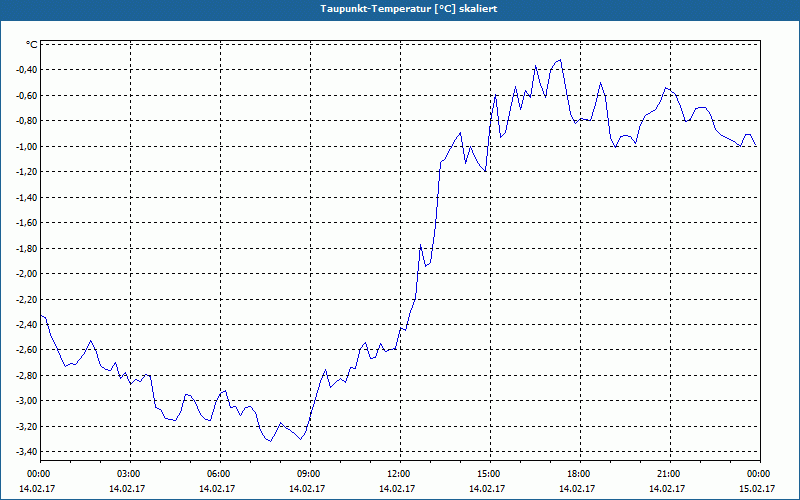Click the y-axis value '-3,40'

[28, 452]
